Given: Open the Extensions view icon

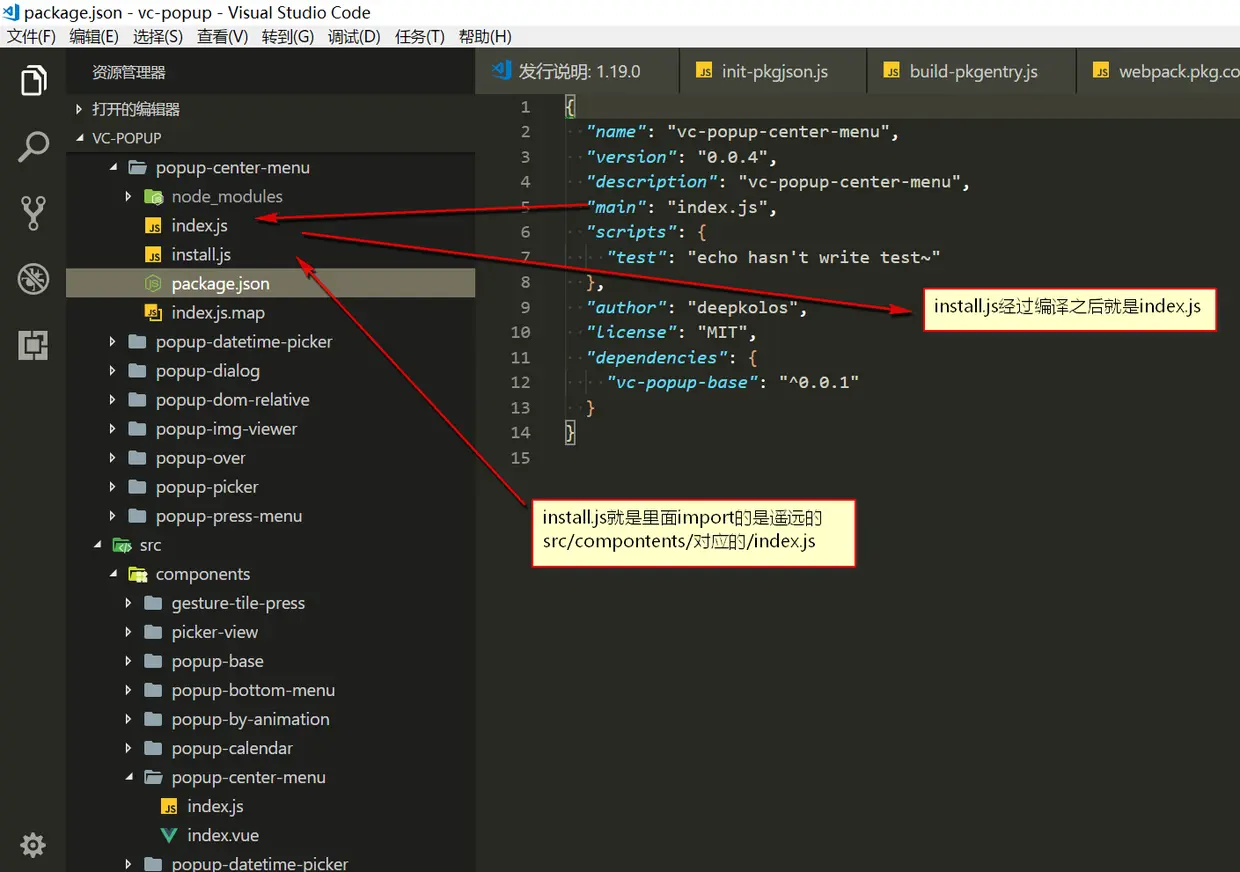Looking at the screenshot, I should [x=33, y=345].
